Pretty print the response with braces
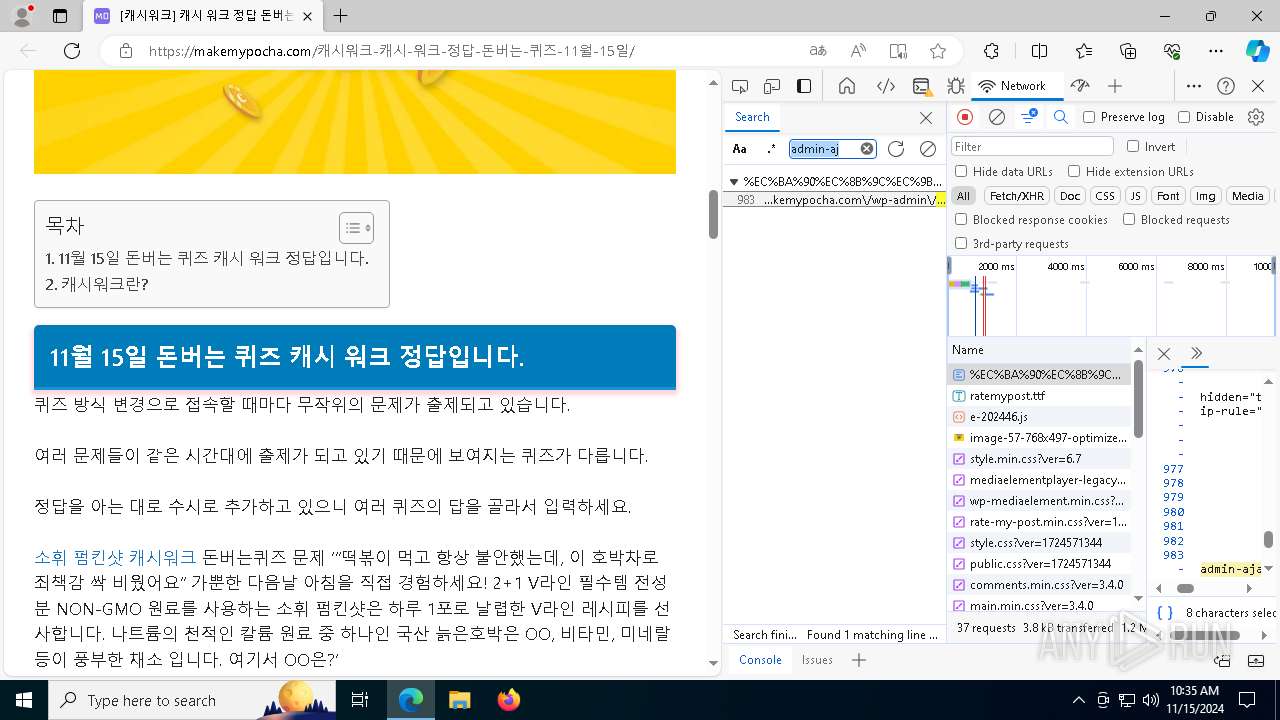The width and height of the screenshot is (1280, 720). 1165,612
